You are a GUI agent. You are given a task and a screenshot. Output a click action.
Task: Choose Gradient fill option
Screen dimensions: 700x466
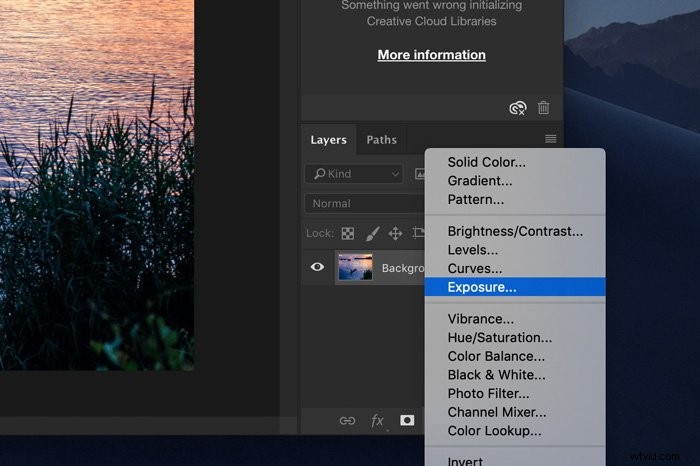pyautogui.click(x=515, y=181)
